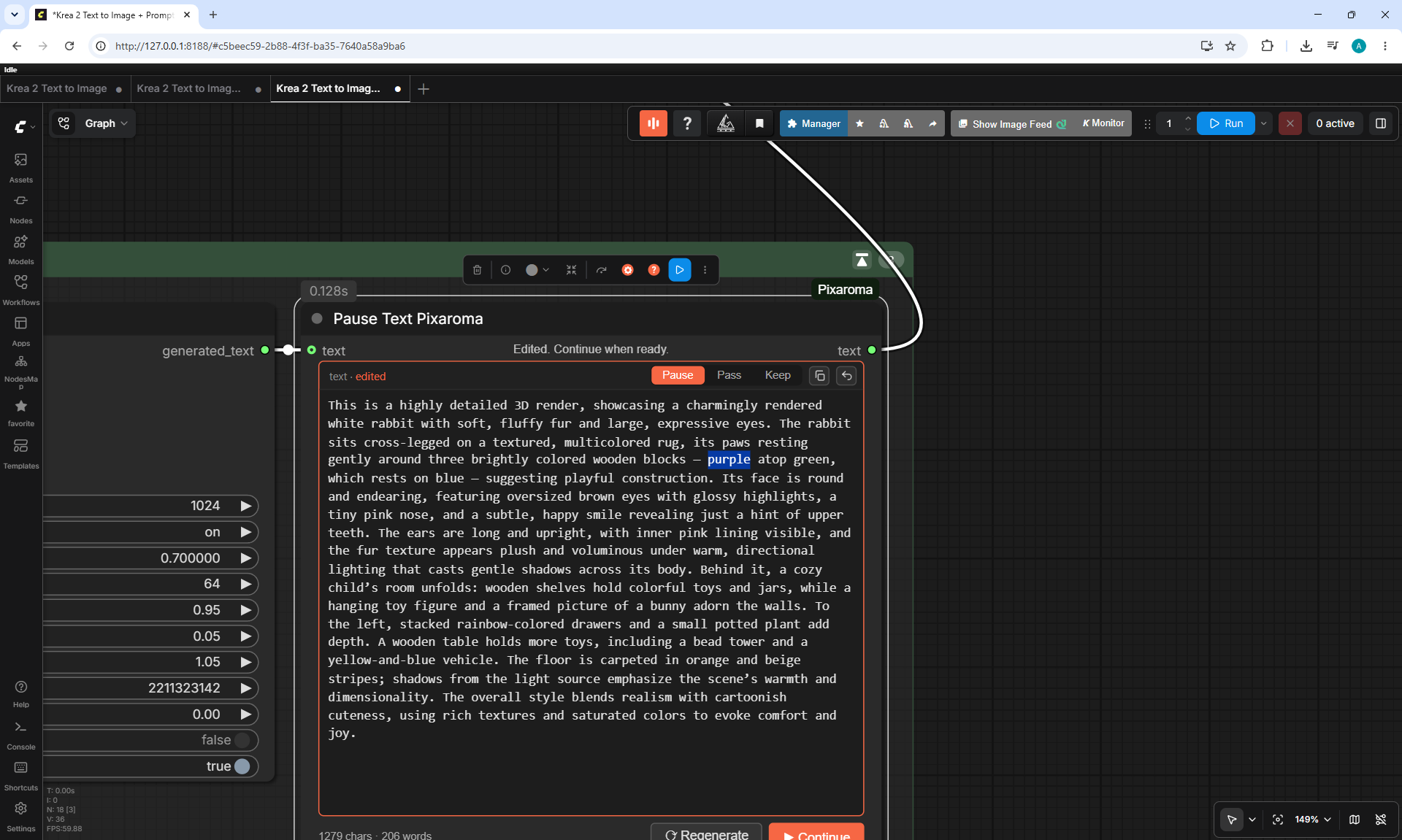Click the sailboat logo icon in the toolbar
Viewport: 1402px width, 840px height.
tap(726, 123)
